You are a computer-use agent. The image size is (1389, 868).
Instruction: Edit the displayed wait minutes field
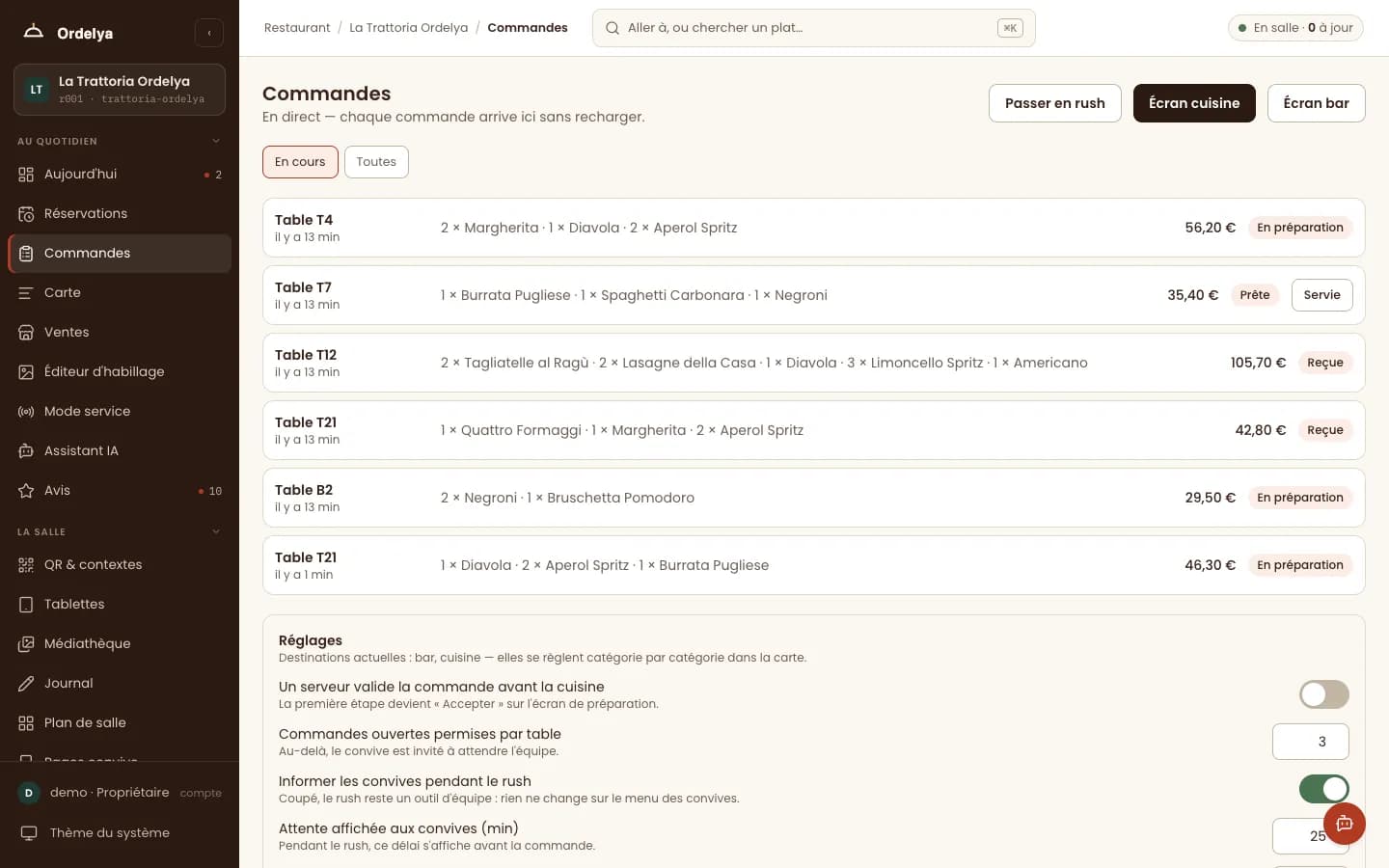1310,836
